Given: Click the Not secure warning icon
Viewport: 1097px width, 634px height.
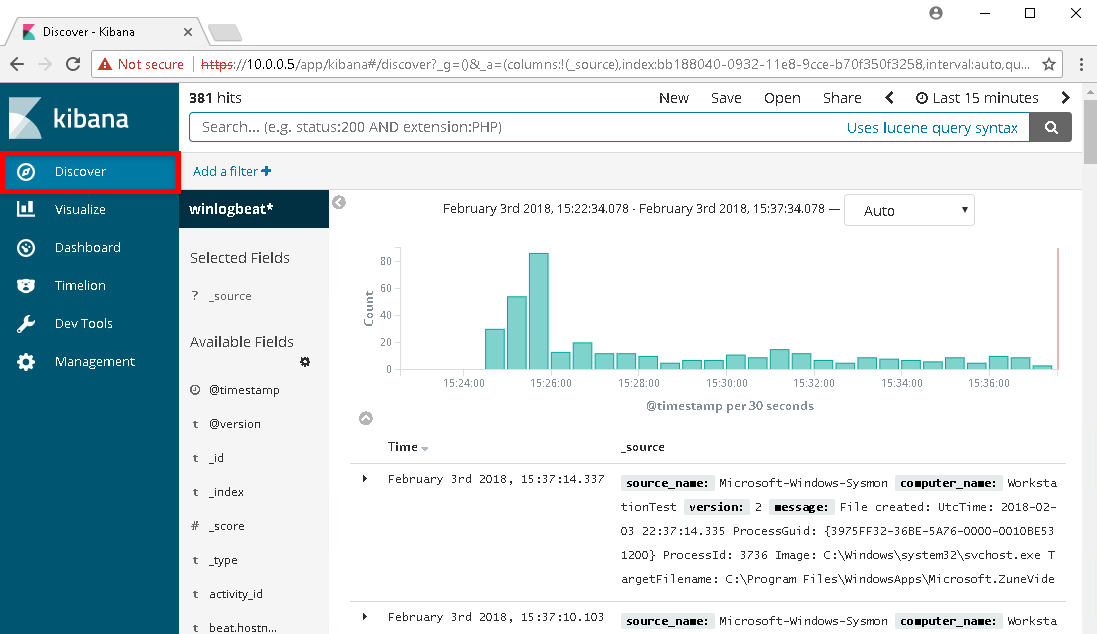Looking at the screenshot, I should coord(105,64).
